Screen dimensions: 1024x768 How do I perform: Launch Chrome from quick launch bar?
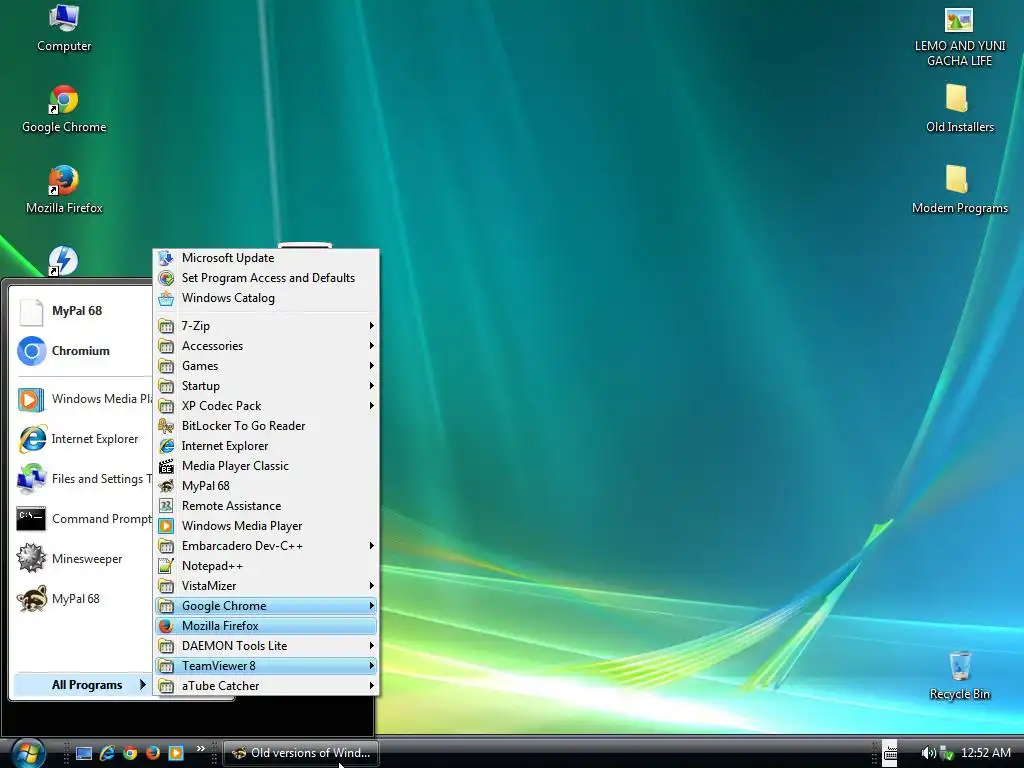(130, 753)
